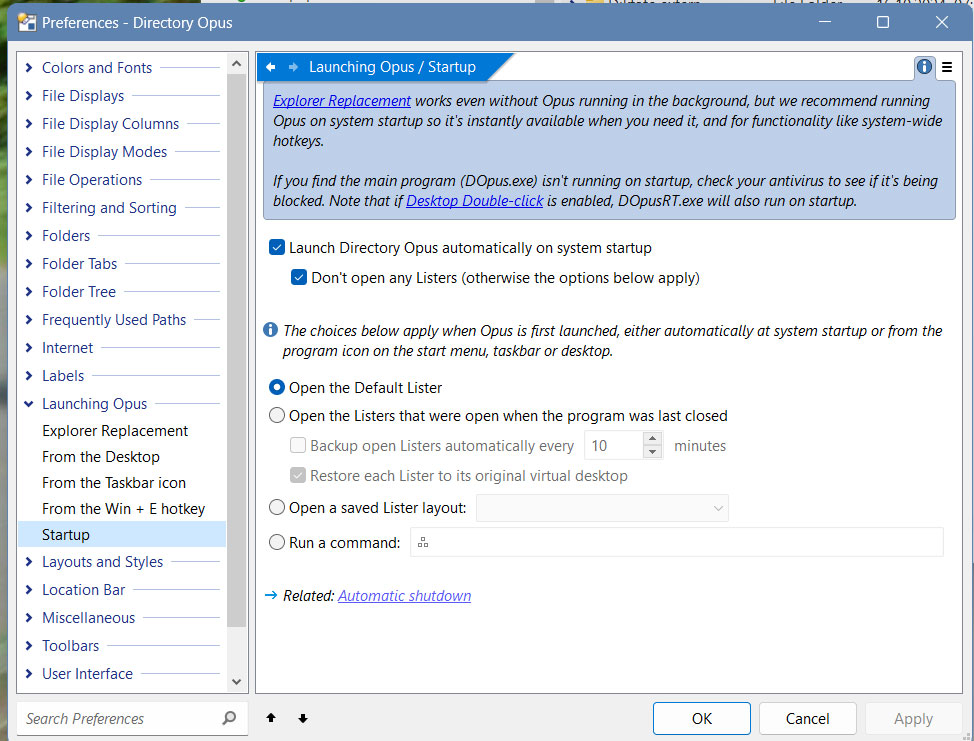Click the Directory Opus title bar icon
974x741 pixels.
[27, 22]
